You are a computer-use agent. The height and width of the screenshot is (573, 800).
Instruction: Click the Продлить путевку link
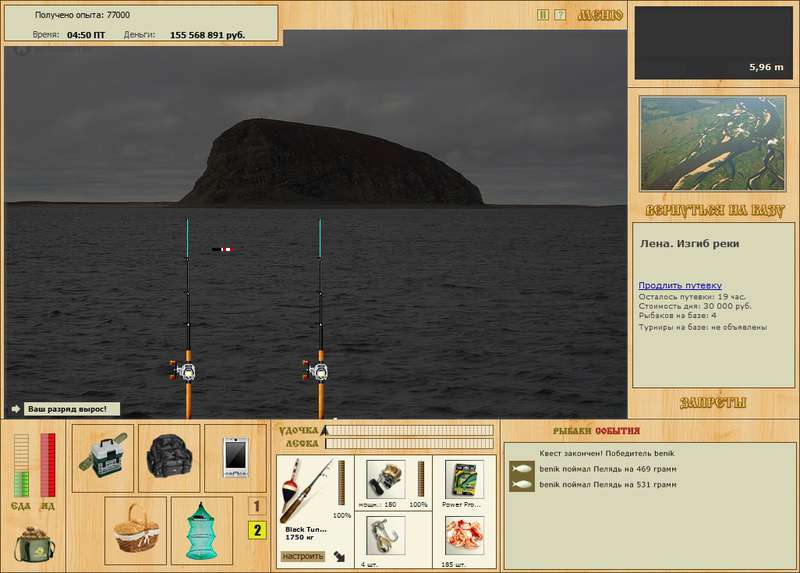click(x=680, y=285)
